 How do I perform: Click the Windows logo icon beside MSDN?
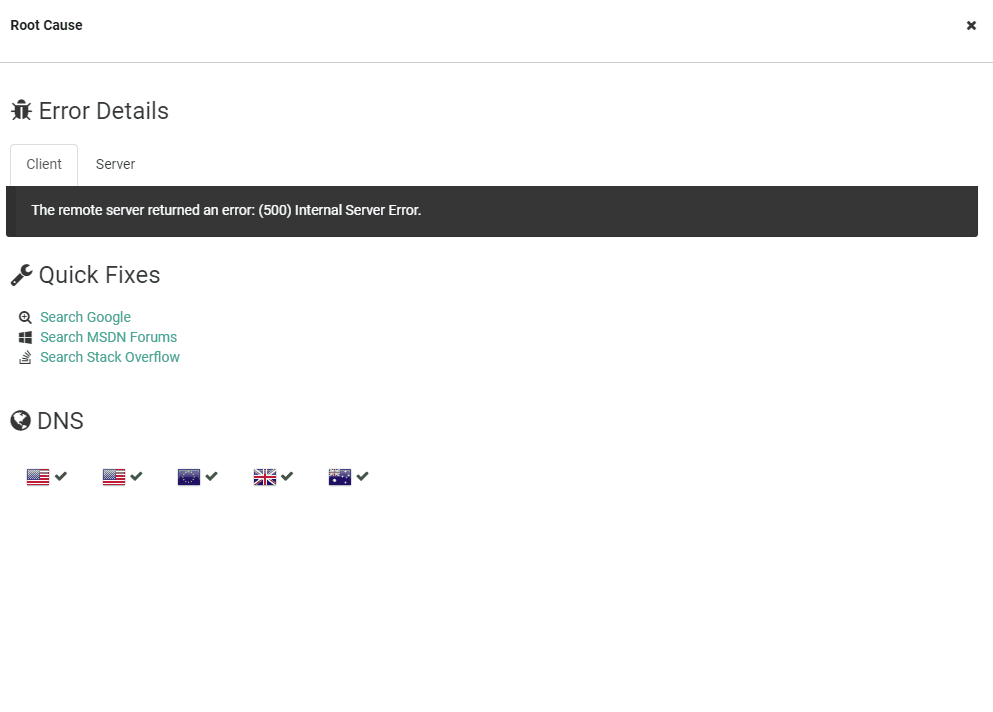[26, 337]
